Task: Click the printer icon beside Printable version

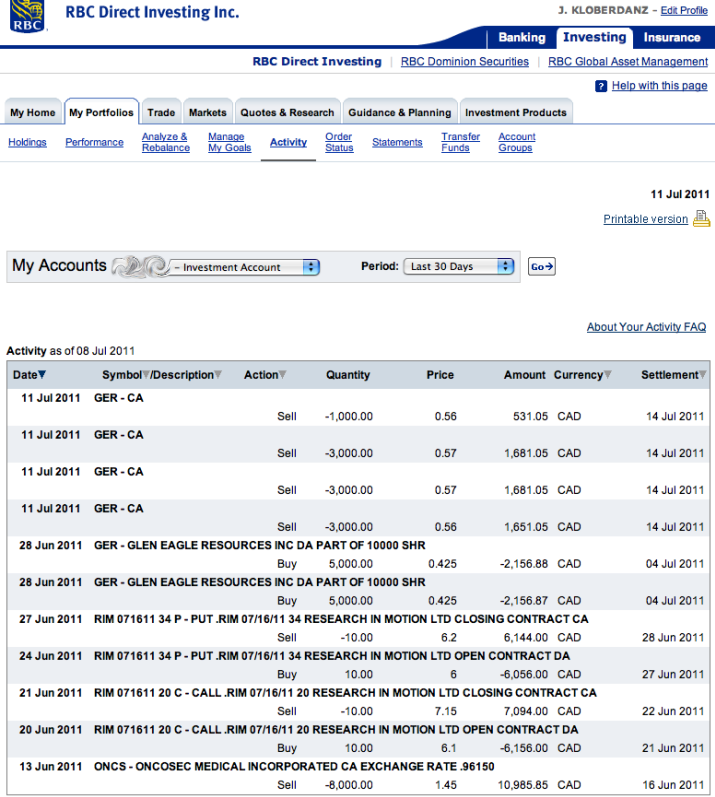Action: pyautogui.click(x=702, y=219)
